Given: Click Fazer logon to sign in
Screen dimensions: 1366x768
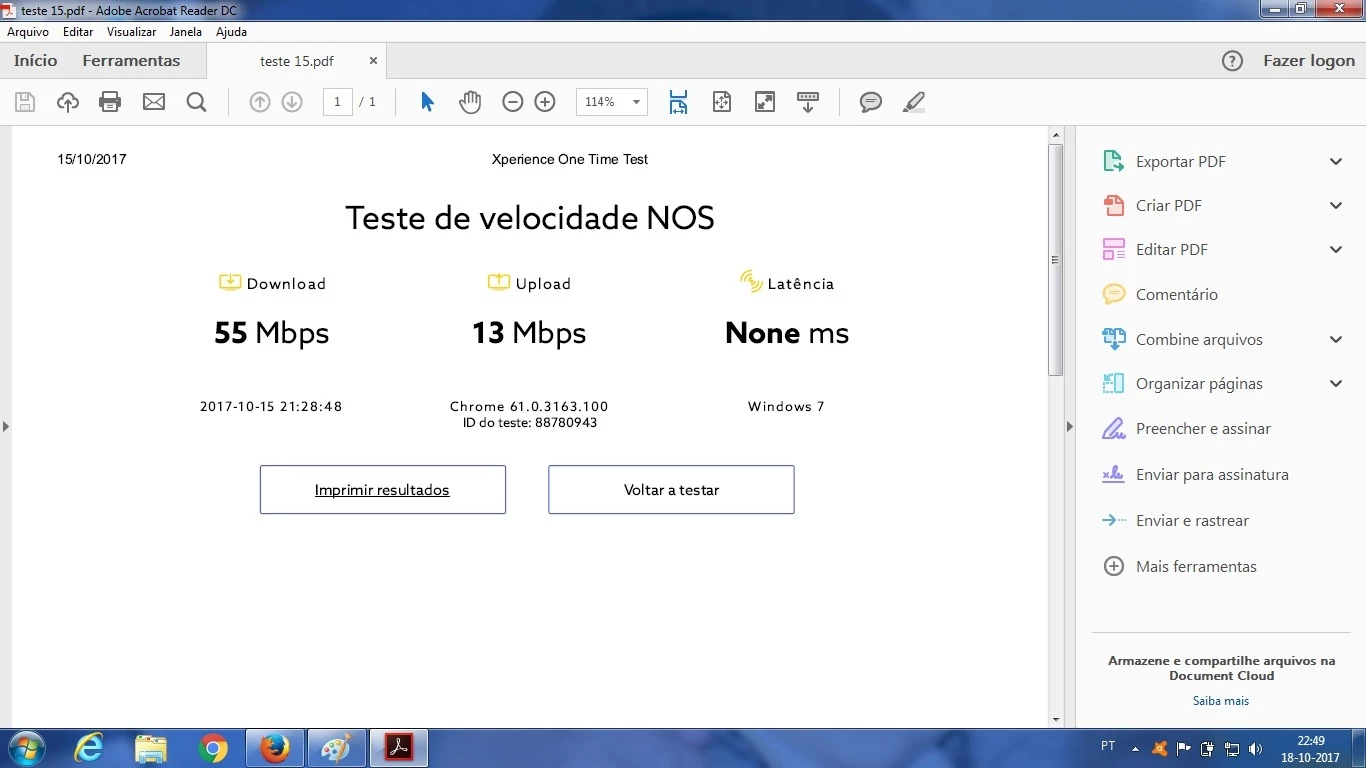Looking at the screenshot, I should (x=1308, y=61).
